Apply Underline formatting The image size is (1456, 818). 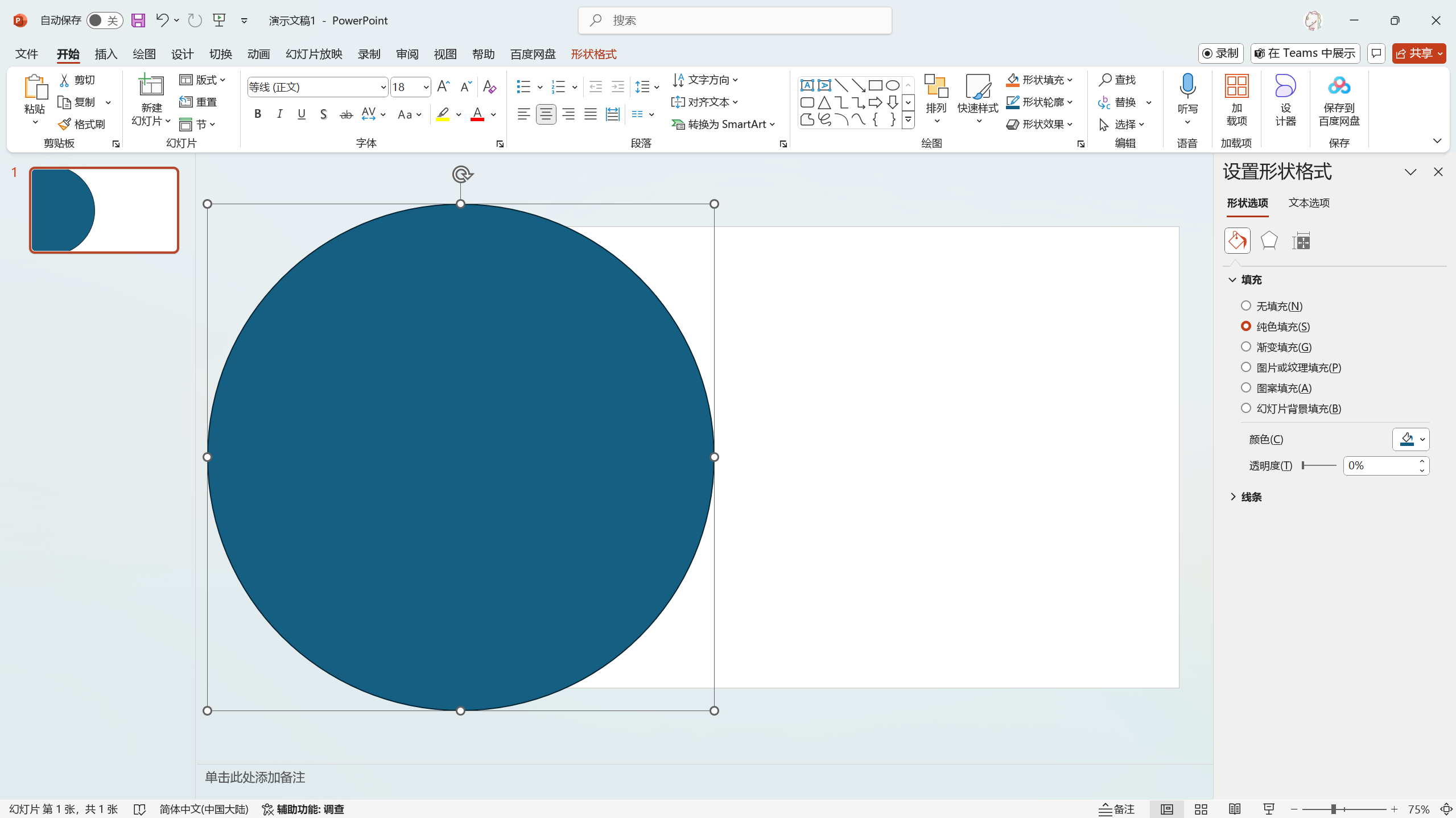[x=302, y=114]
